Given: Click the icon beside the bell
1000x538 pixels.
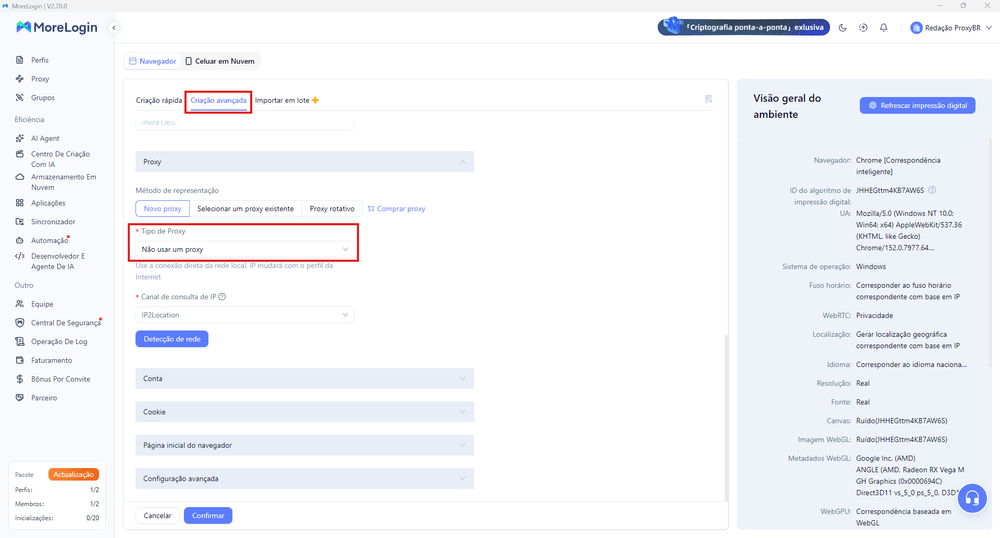Looking at the screenshot, I should click(x=863, y=27).
